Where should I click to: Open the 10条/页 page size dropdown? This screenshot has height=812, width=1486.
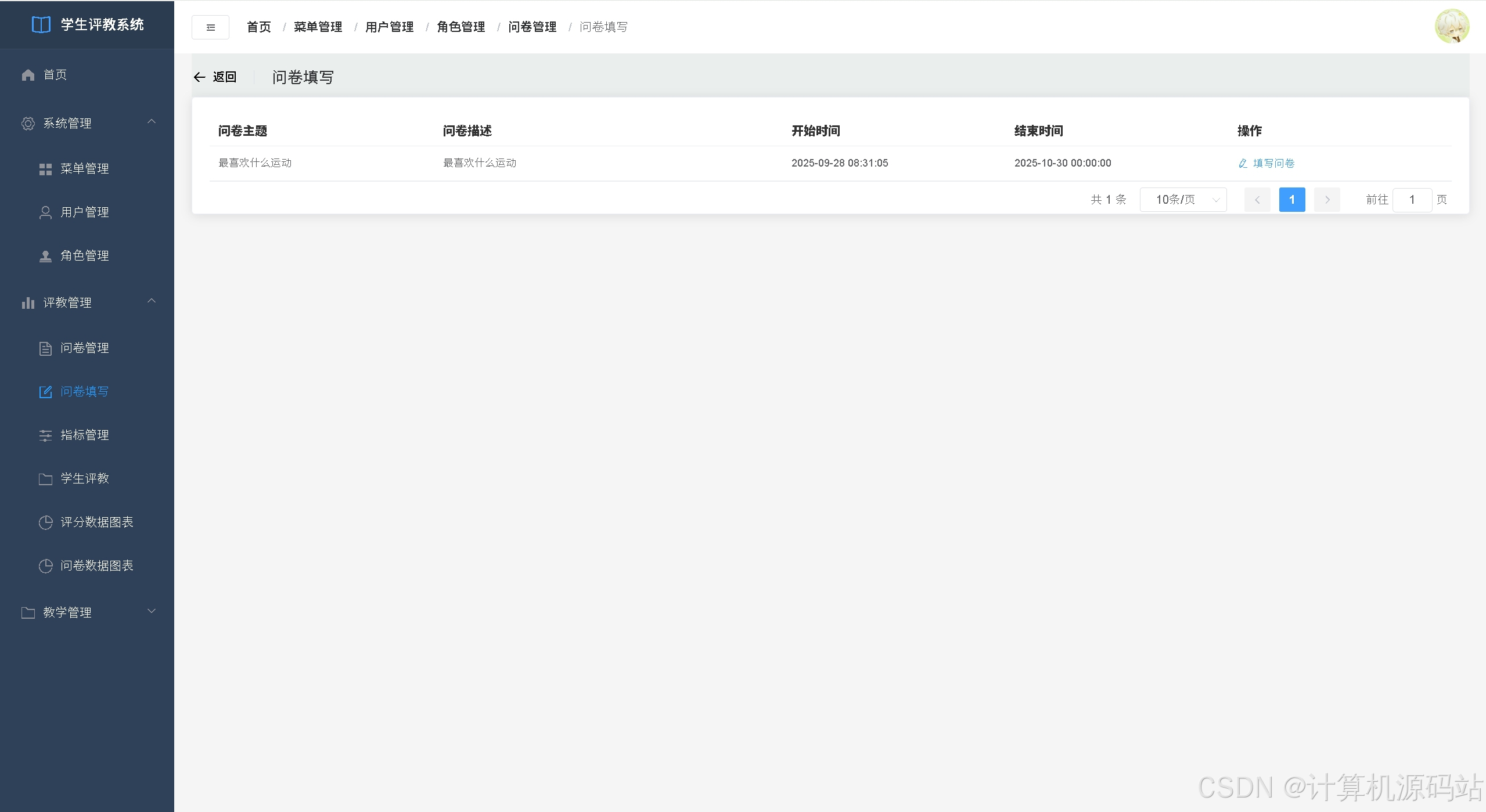pyautogui.click(x=1183, y=200)
